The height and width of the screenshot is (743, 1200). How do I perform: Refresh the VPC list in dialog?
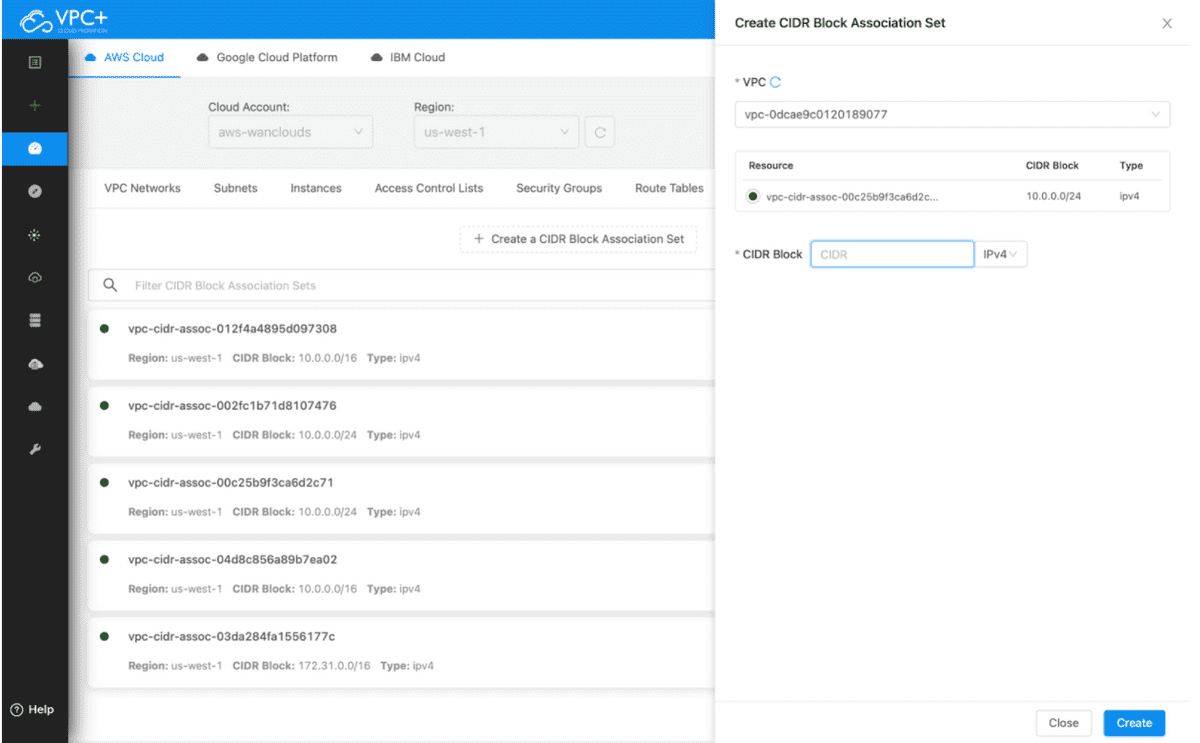[x=775, y=82]
